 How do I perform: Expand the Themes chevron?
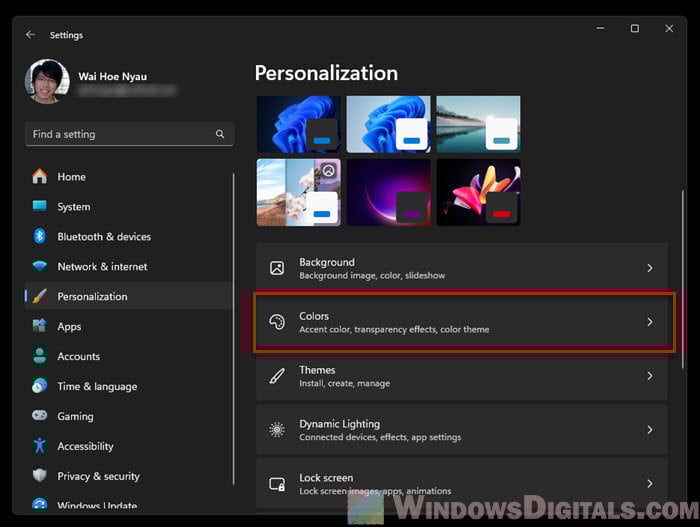(x=650, y=376)
